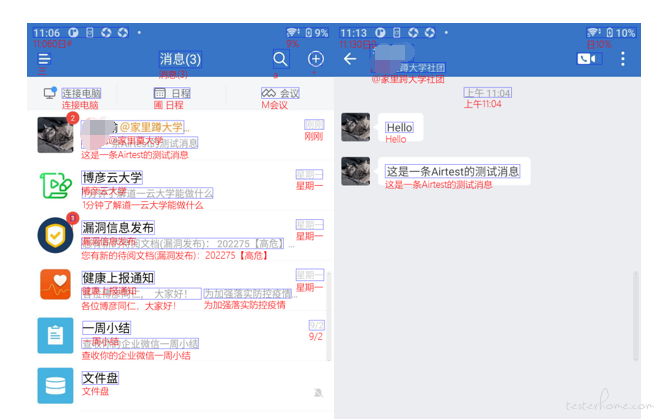Tap the muted bell icon beside 文件盘
The image size is (655, 419).
coord(318,393)
